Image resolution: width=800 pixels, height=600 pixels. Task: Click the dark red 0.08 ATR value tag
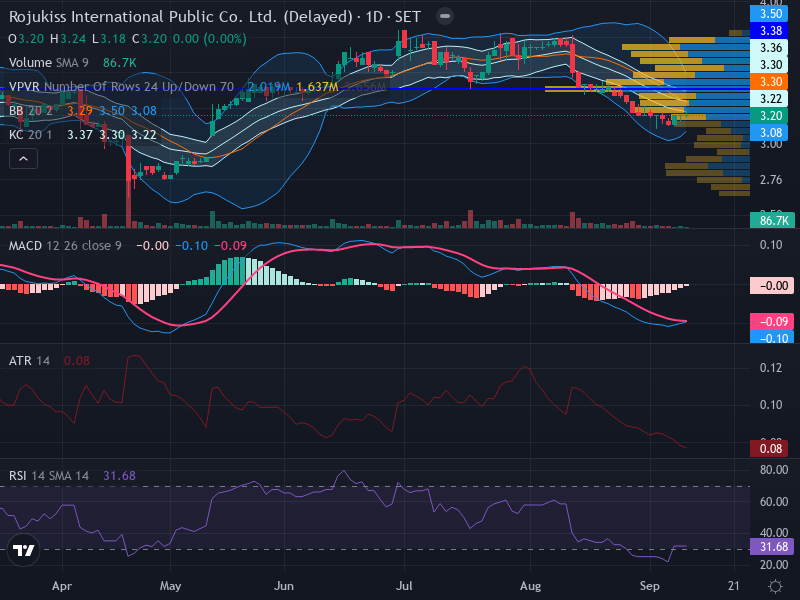[771, 448]
